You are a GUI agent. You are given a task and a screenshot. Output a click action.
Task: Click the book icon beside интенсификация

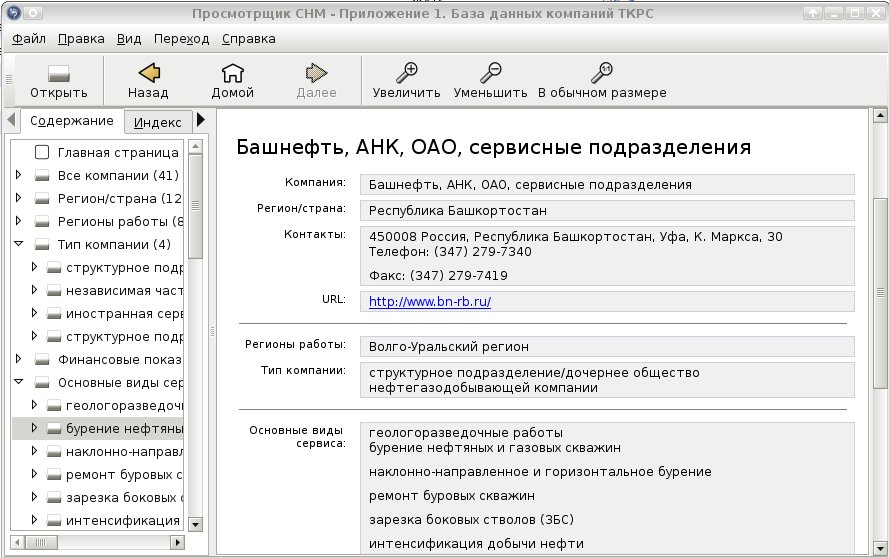[54, 521]
